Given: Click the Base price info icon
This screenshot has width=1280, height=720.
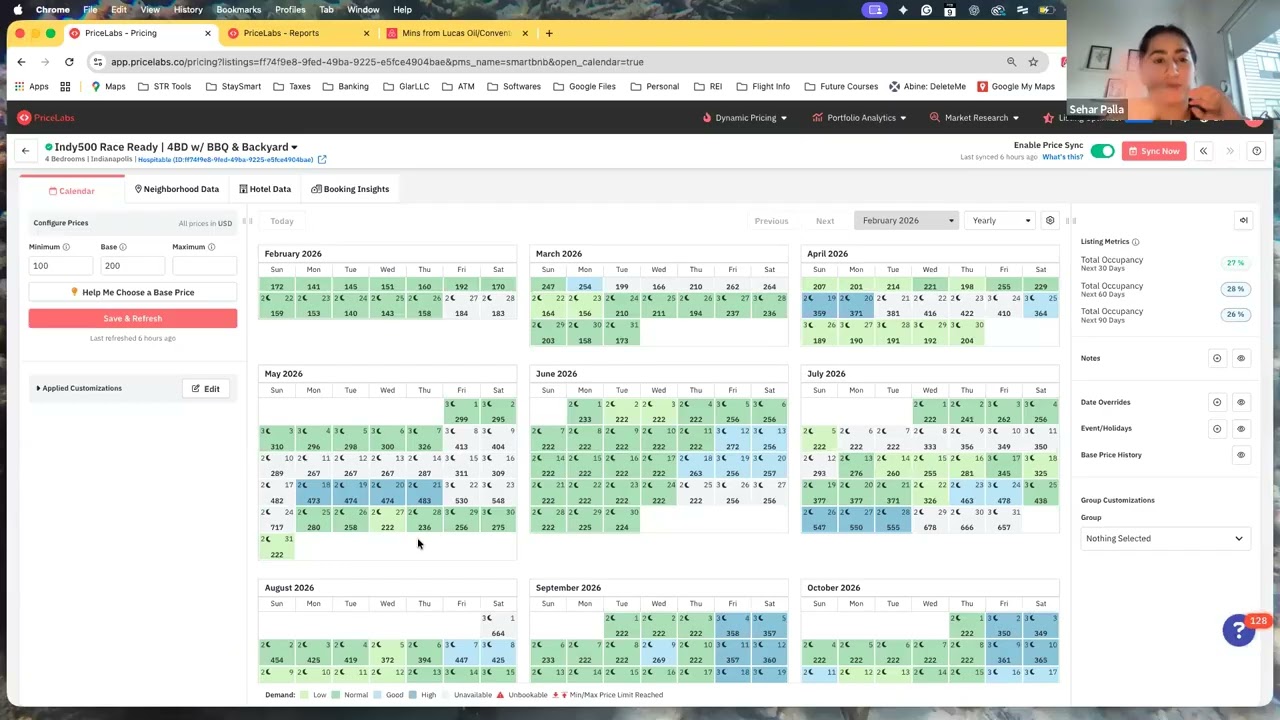Looking at the screenshot, I should click(x=123, y=247).
